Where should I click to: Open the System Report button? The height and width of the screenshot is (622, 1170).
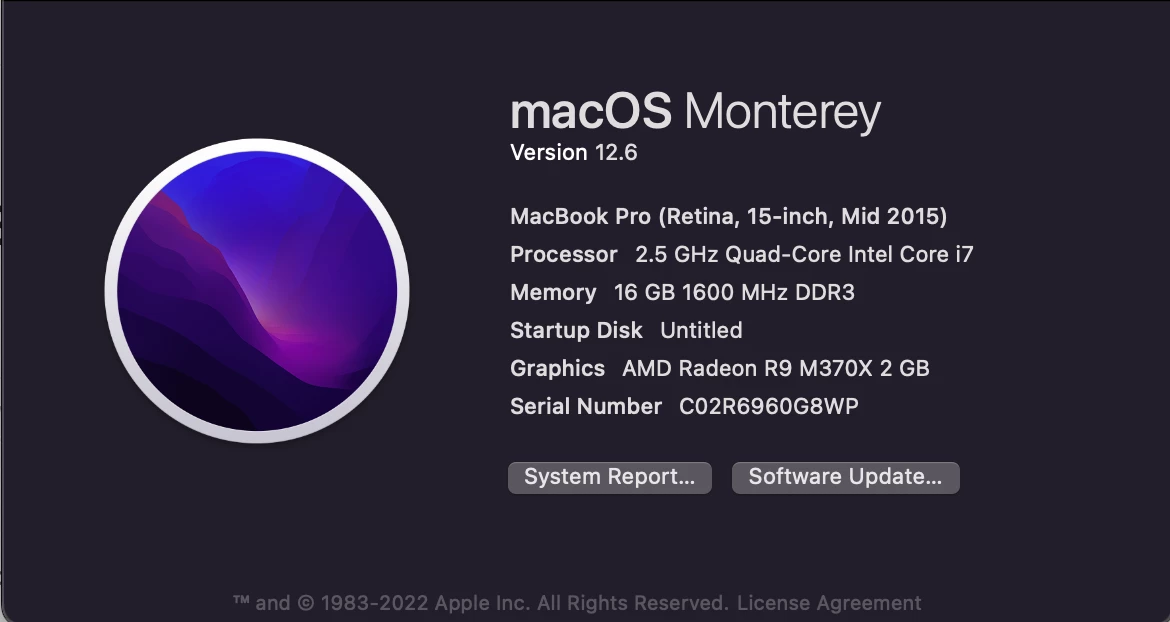coord(610,477)
